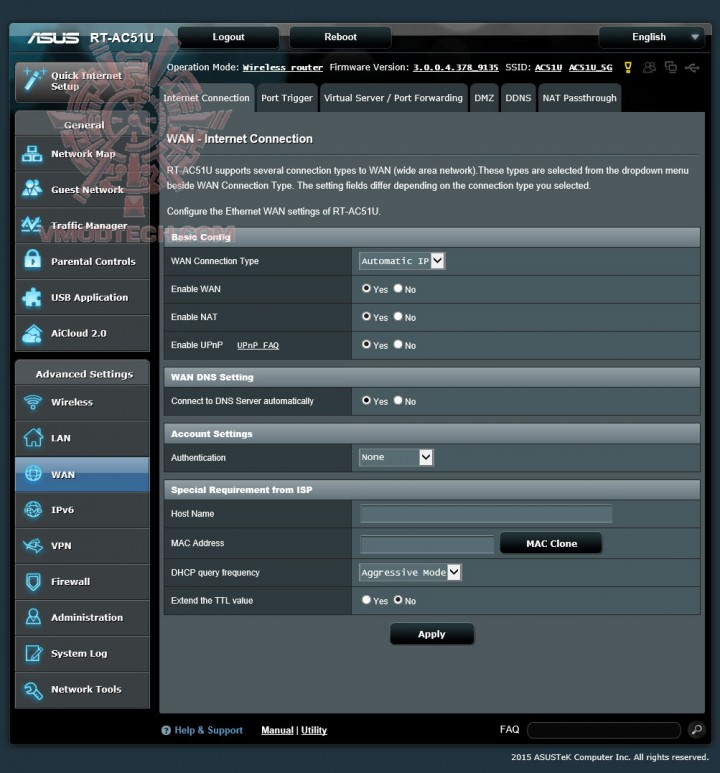Open the AiCloud 2.0 cloud icon
The width and height of the screenshot is (720, 773).
pyautogui.click(x=32, y=333)
